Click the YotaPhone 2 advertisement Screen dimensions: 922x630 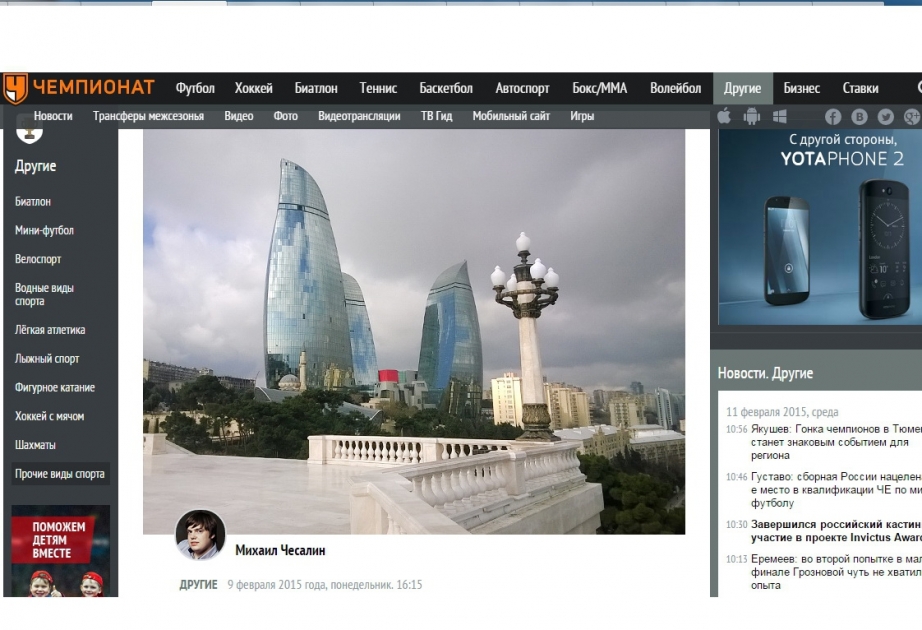820,227
